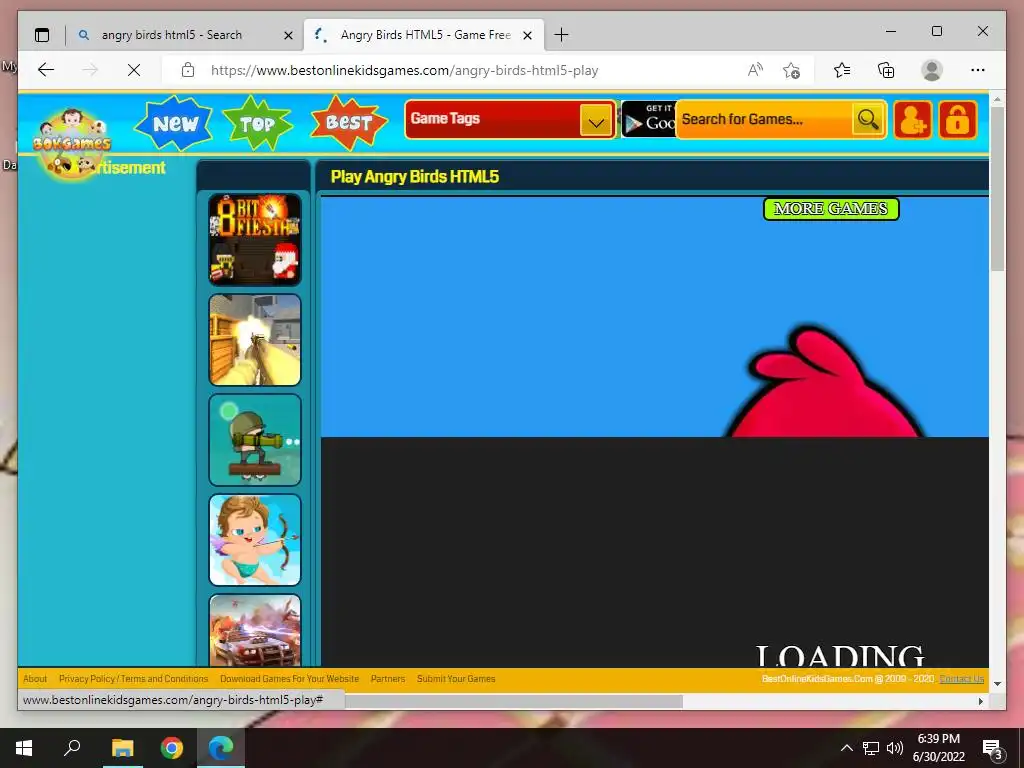Click the Contact Us link
Viewport: 1024px width, 768px height.
[x=961, y=679]
